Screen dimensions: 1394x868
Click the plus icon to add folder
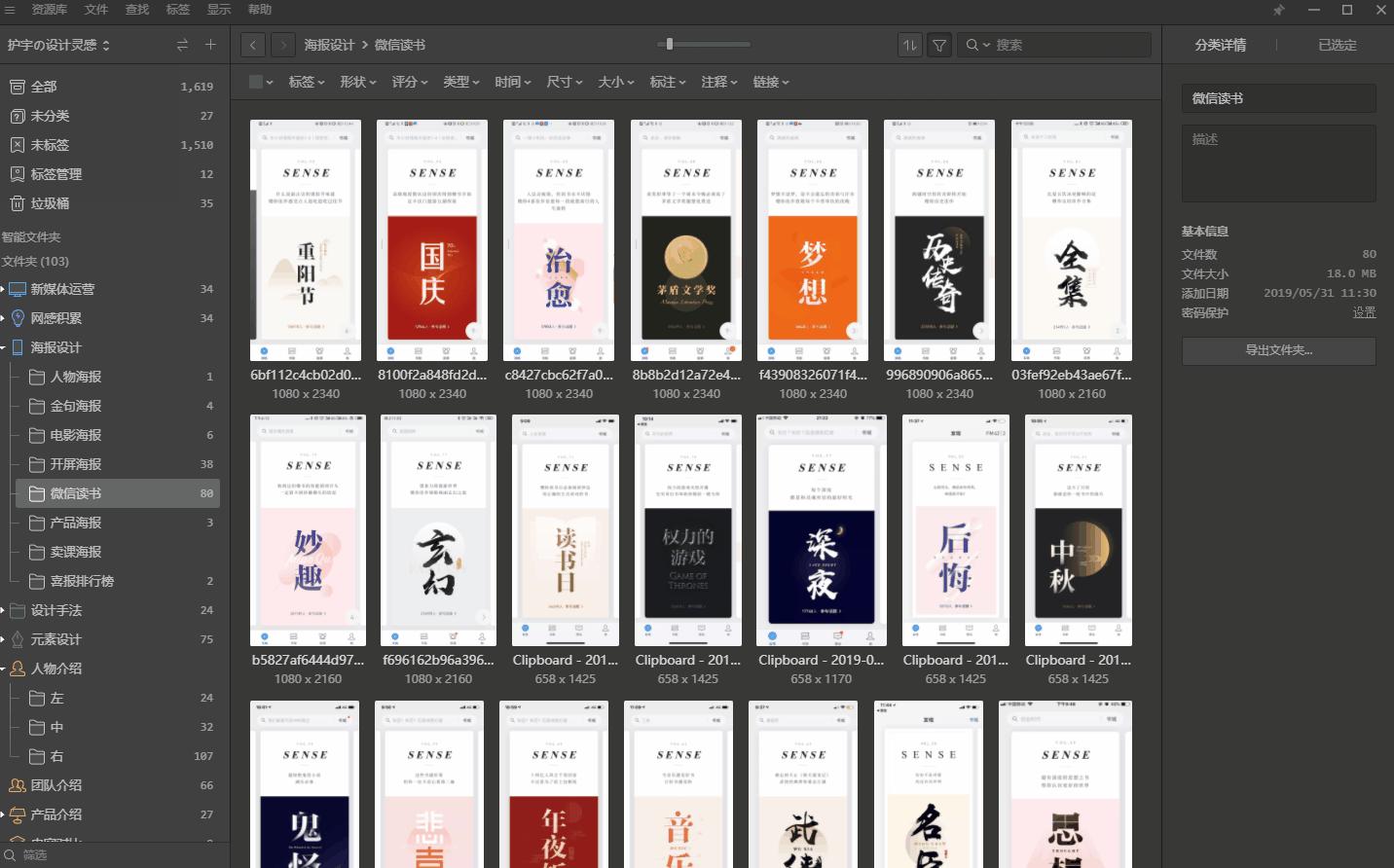point(210,45)
